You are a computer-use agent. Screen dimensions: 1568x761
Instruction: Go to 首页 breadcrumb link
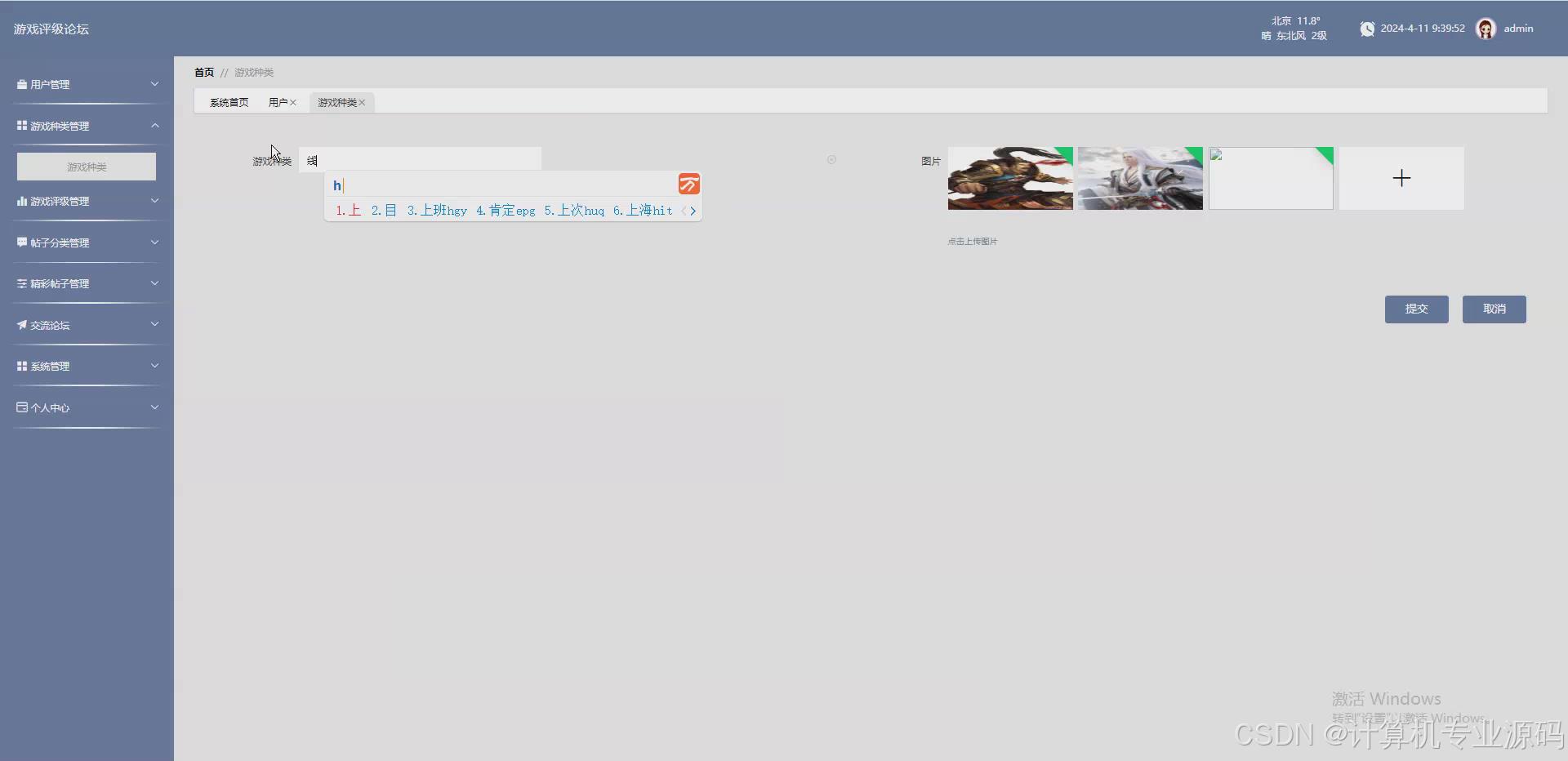(204, 73)
